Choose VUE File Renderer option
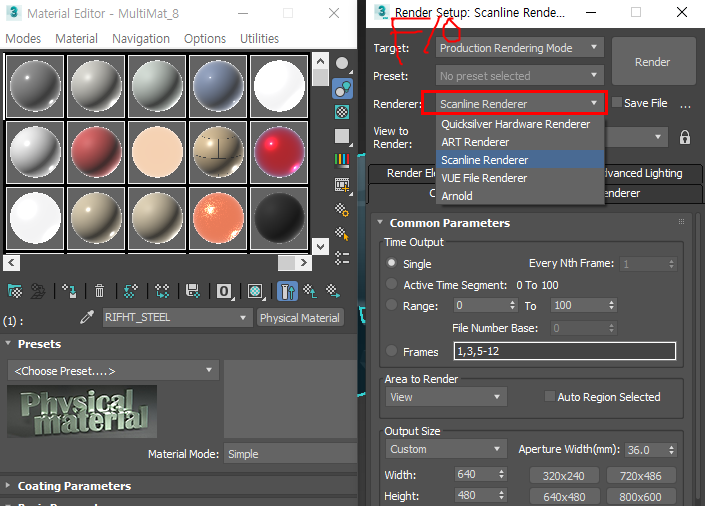 pos(520,178)
